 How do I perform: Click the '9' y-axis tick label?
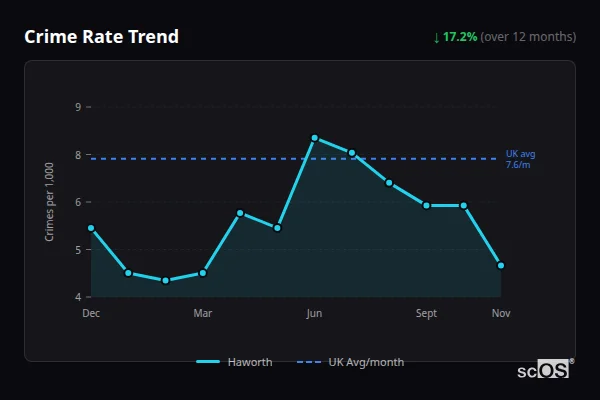[78, 107]
